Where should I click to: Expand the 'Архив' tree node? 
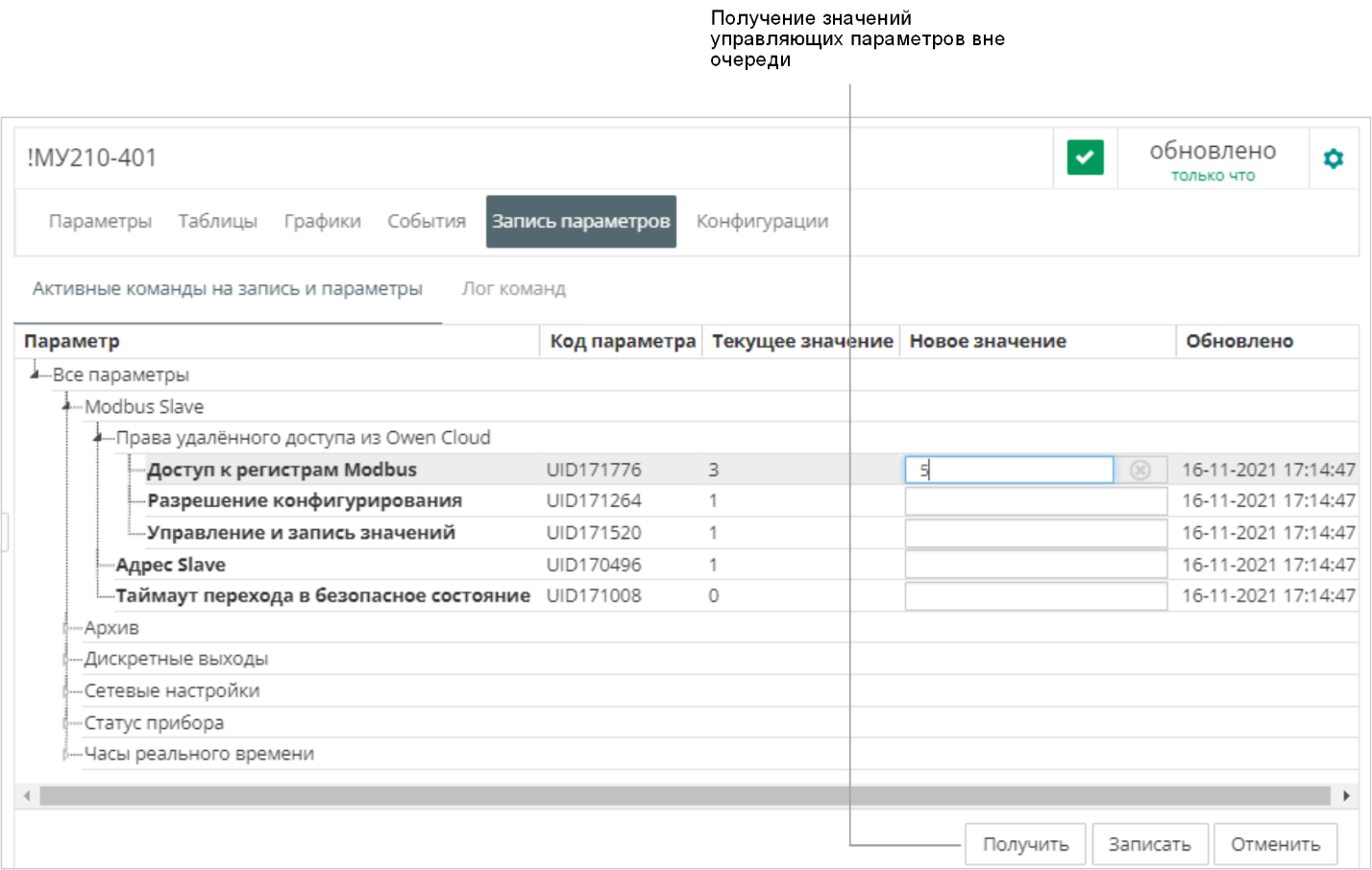click(x=66, y=628)
